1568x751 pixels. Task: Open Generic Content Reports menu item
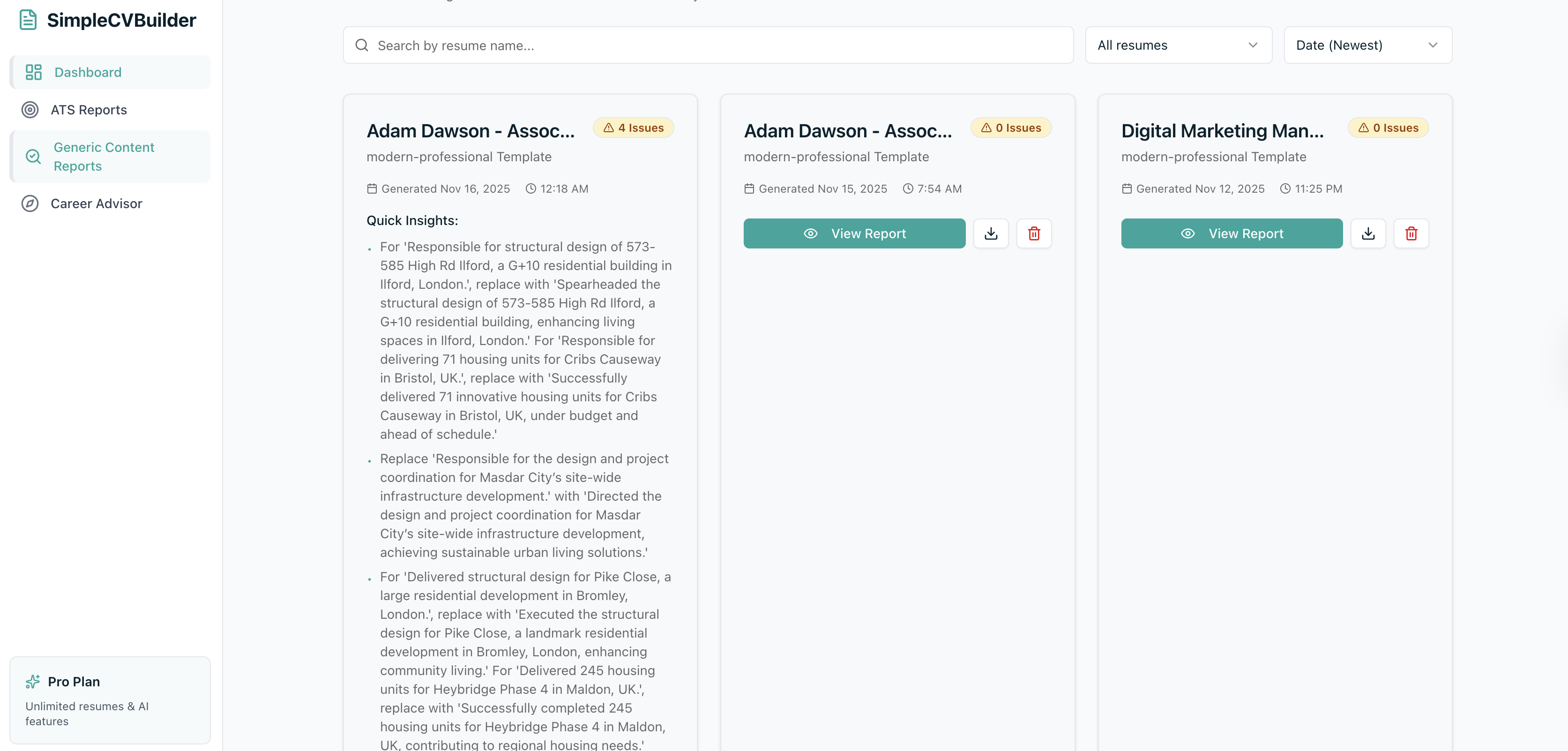pos(104,157)
